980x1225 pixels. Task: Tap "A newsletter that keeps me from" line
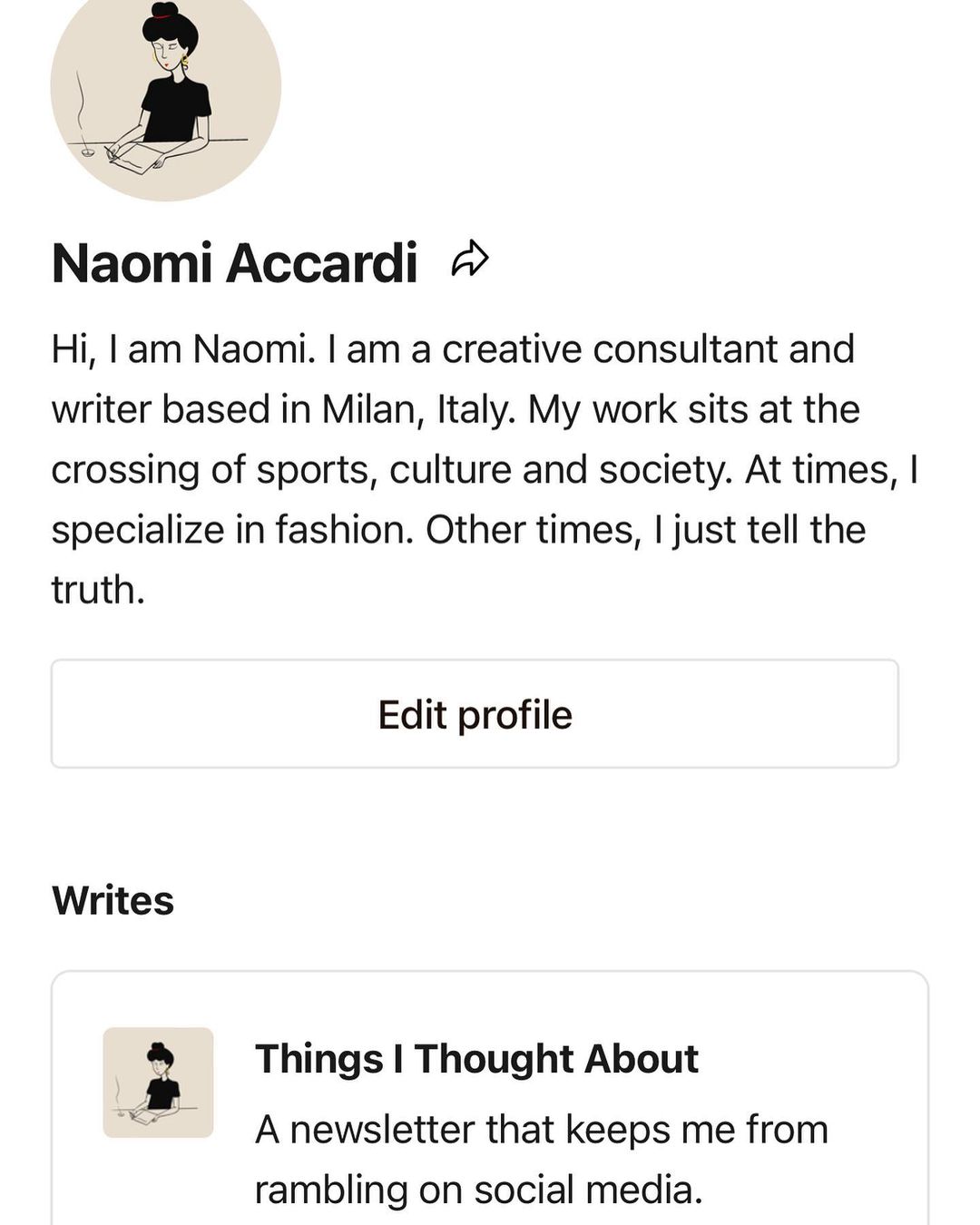point(541,1130)
